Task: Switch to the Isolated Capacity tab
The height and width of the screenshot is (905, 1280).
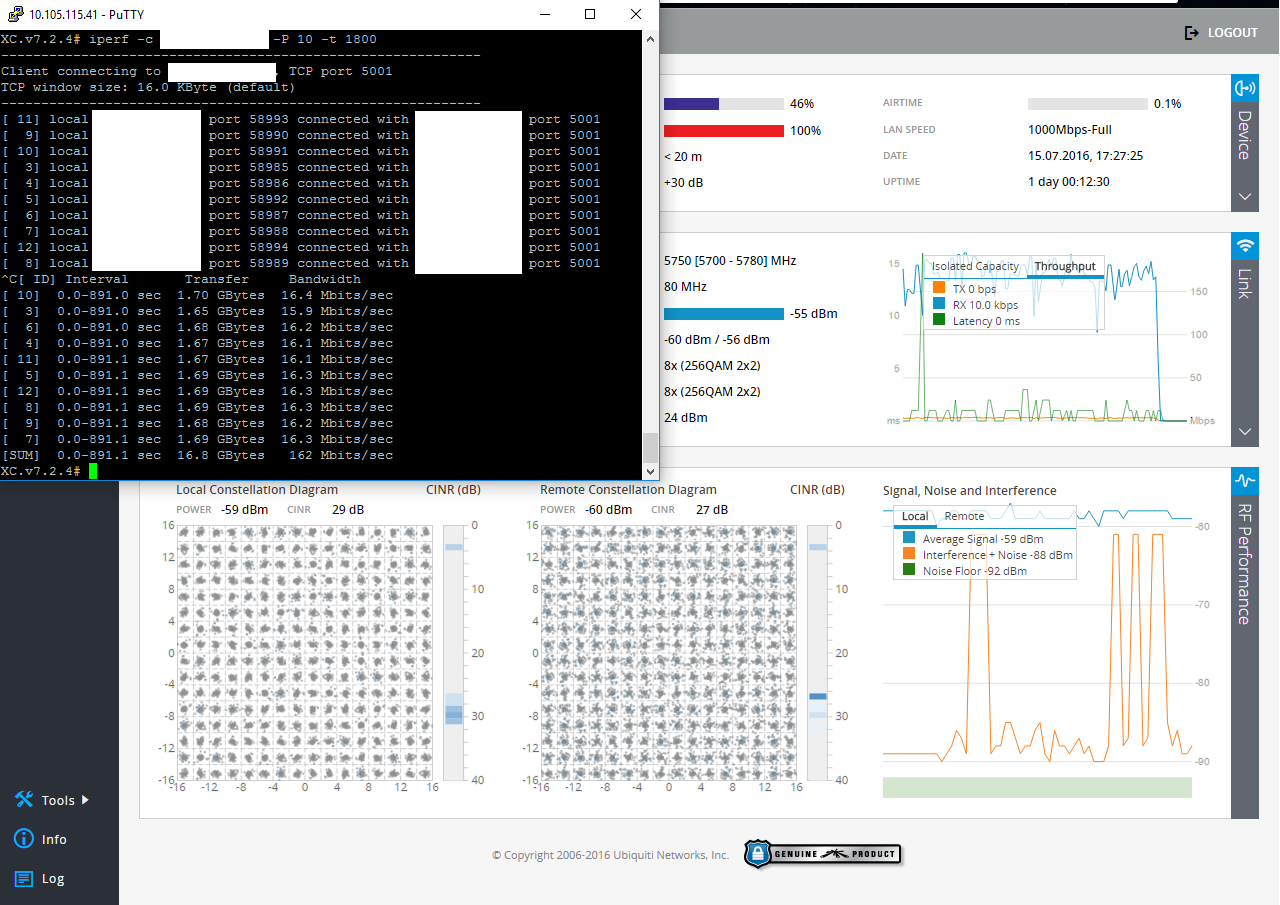Action: 975,266
